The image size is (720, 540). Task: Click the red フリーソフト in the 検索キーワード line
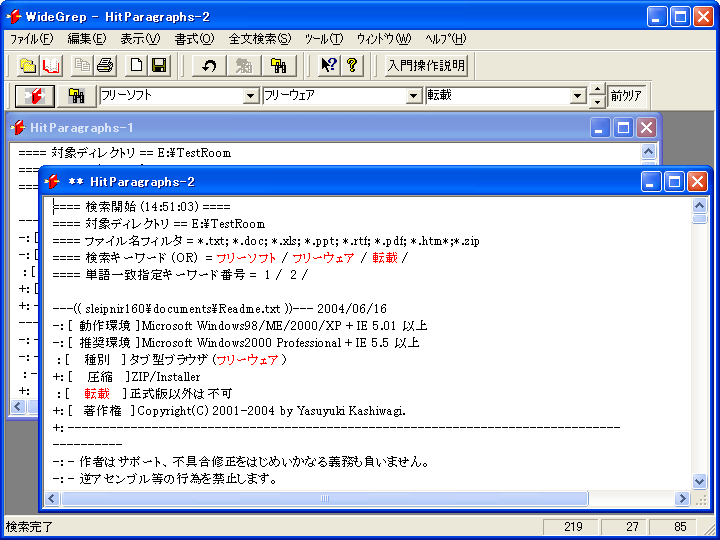[246, 258]
